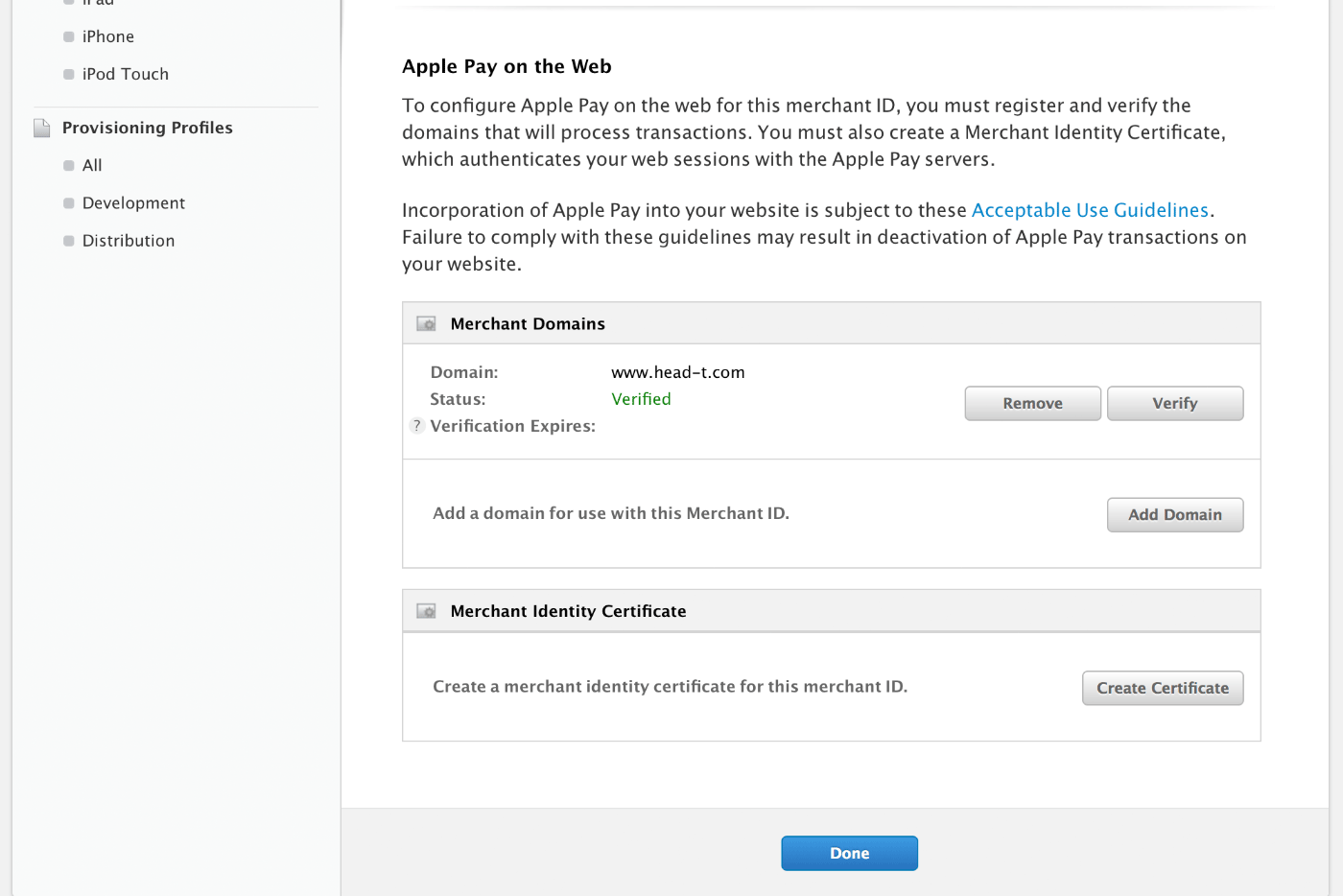Image resolution: width=1343 pixels, height=896 pixels.
Task: Click the Merchant Identity Certificate section title
Action: [x=568, y=611]
